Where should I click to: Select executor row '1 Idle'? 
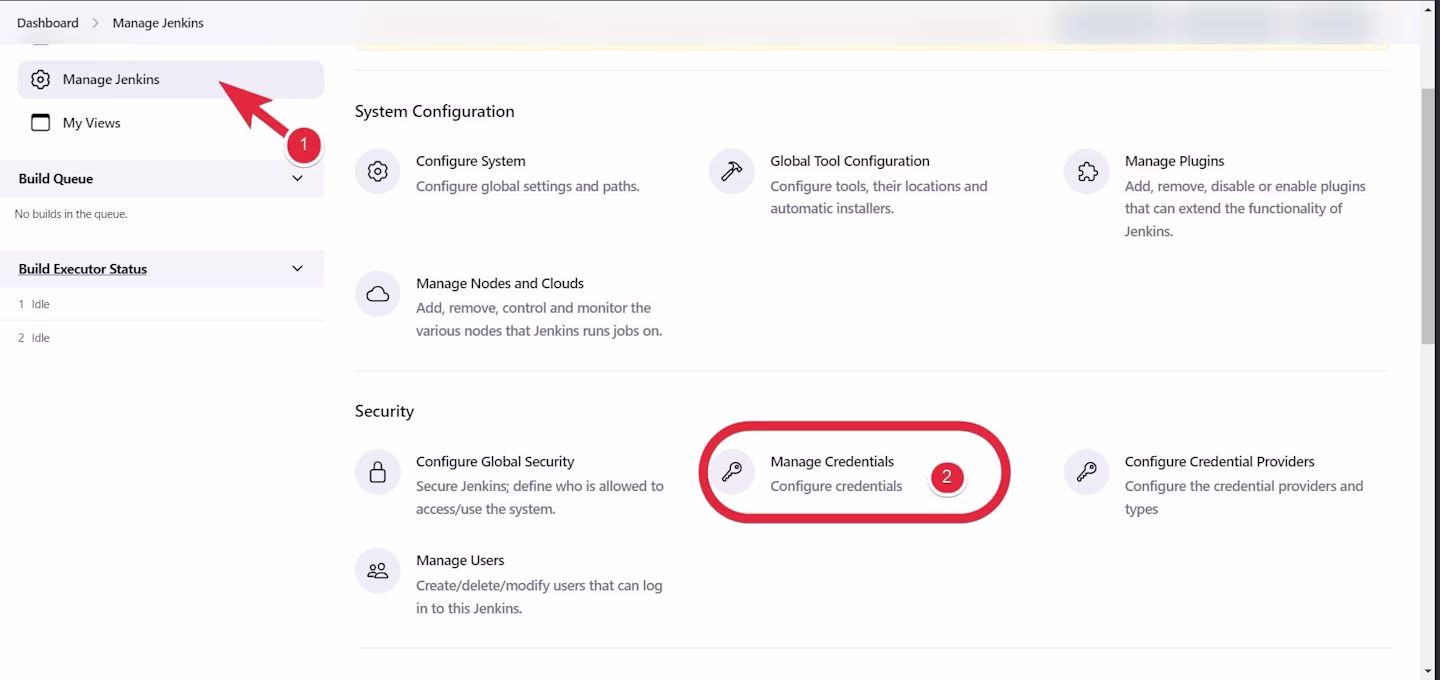tap(162, 304)
